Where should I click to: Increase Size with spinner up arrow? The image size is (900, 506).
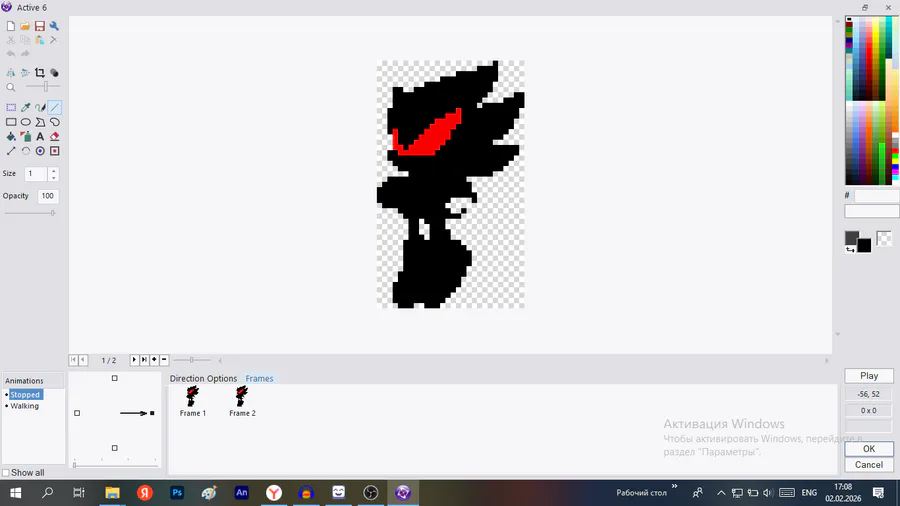(x=53, y=170)
